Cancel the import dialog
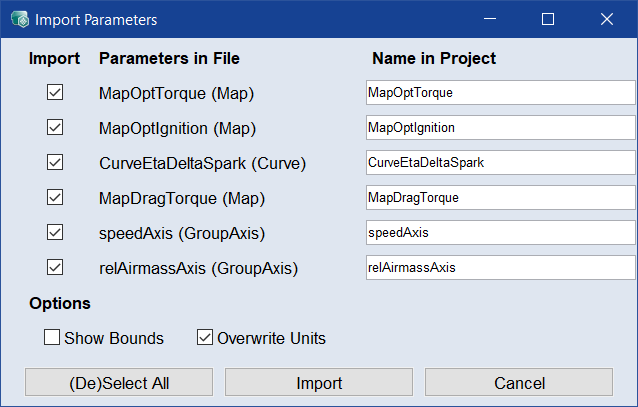This screenshot has width=638, height=407. 519,383
